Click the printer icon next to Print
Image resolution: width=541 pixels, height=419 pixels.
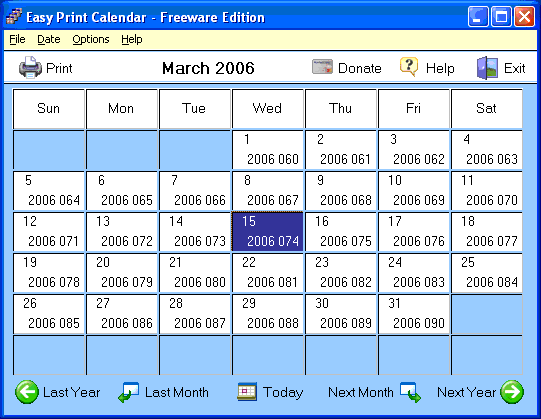coord(30,68)
